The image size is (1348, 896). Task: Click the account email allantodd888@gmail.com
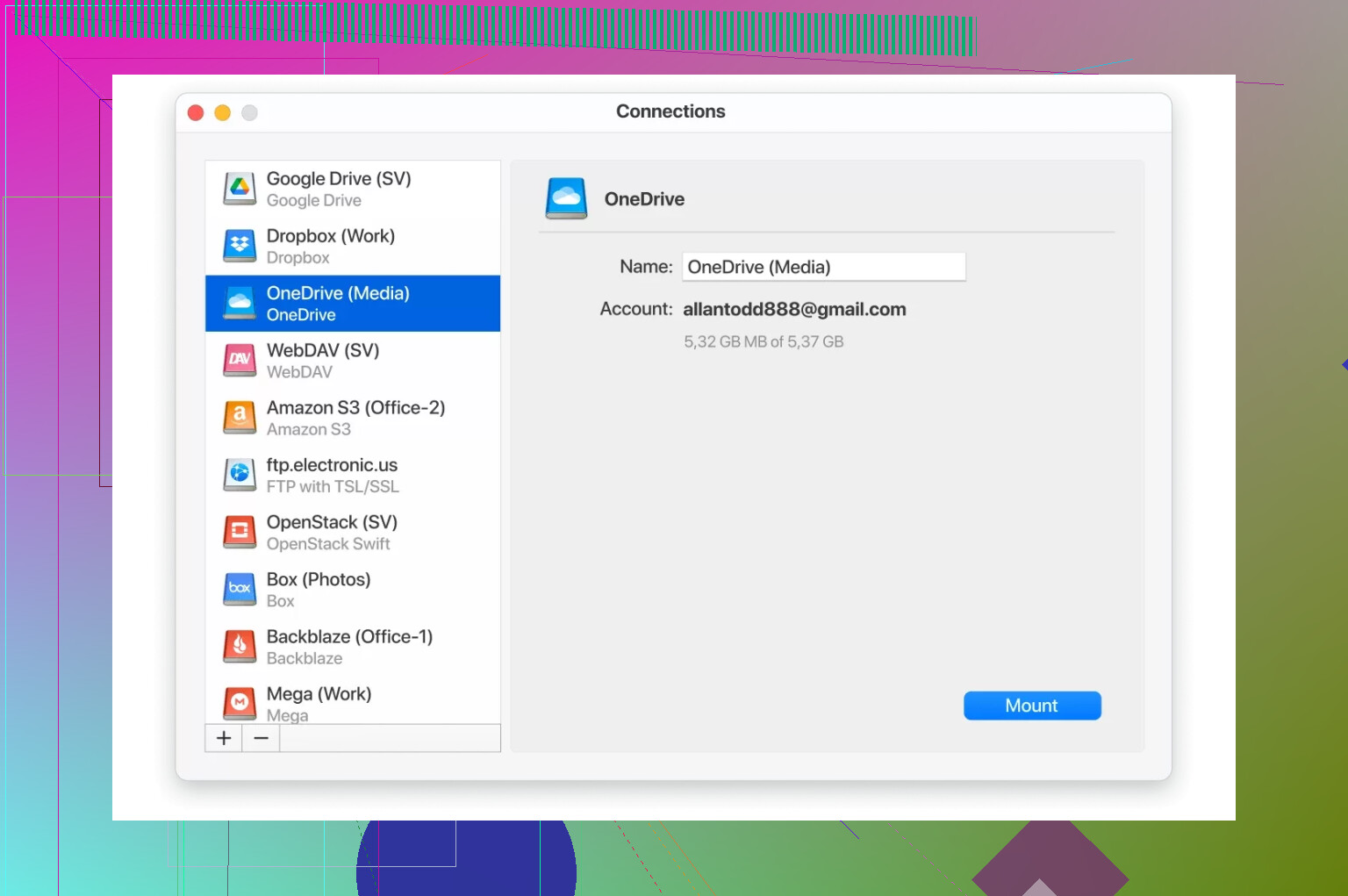tap(794, 309)
